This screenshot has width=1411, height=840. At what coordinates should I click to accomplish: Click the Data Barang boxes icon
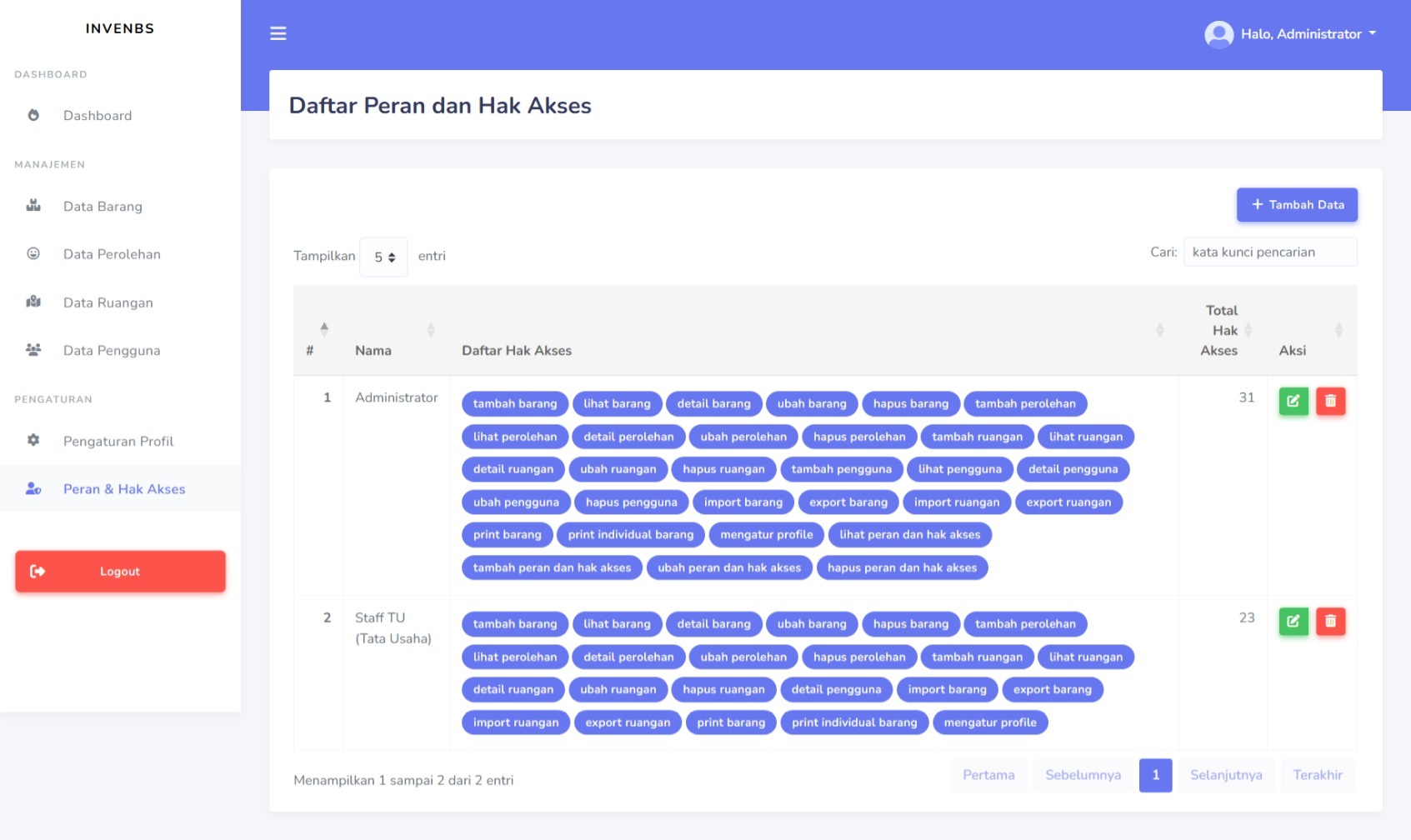33,206
